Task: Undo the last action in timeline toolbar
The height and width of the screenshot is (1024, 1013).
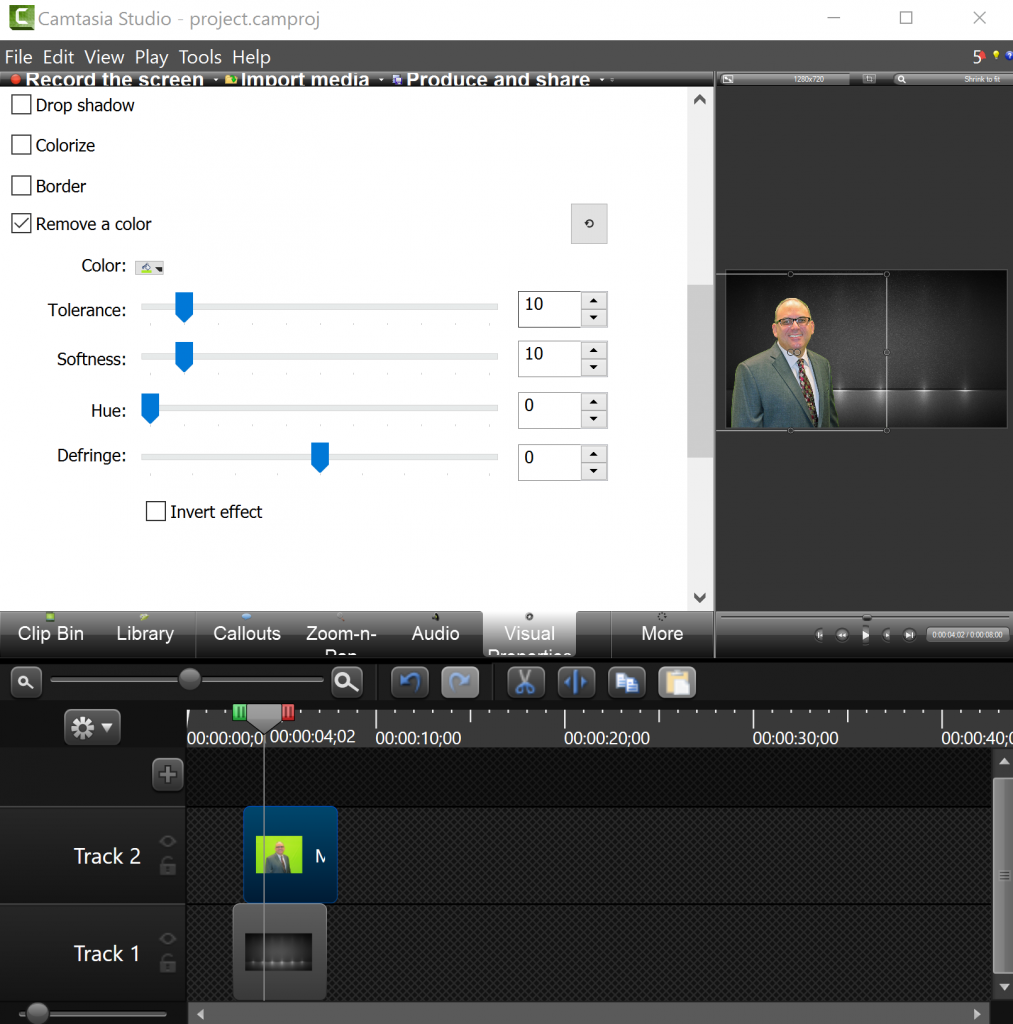Action: (x=410, y=682)
